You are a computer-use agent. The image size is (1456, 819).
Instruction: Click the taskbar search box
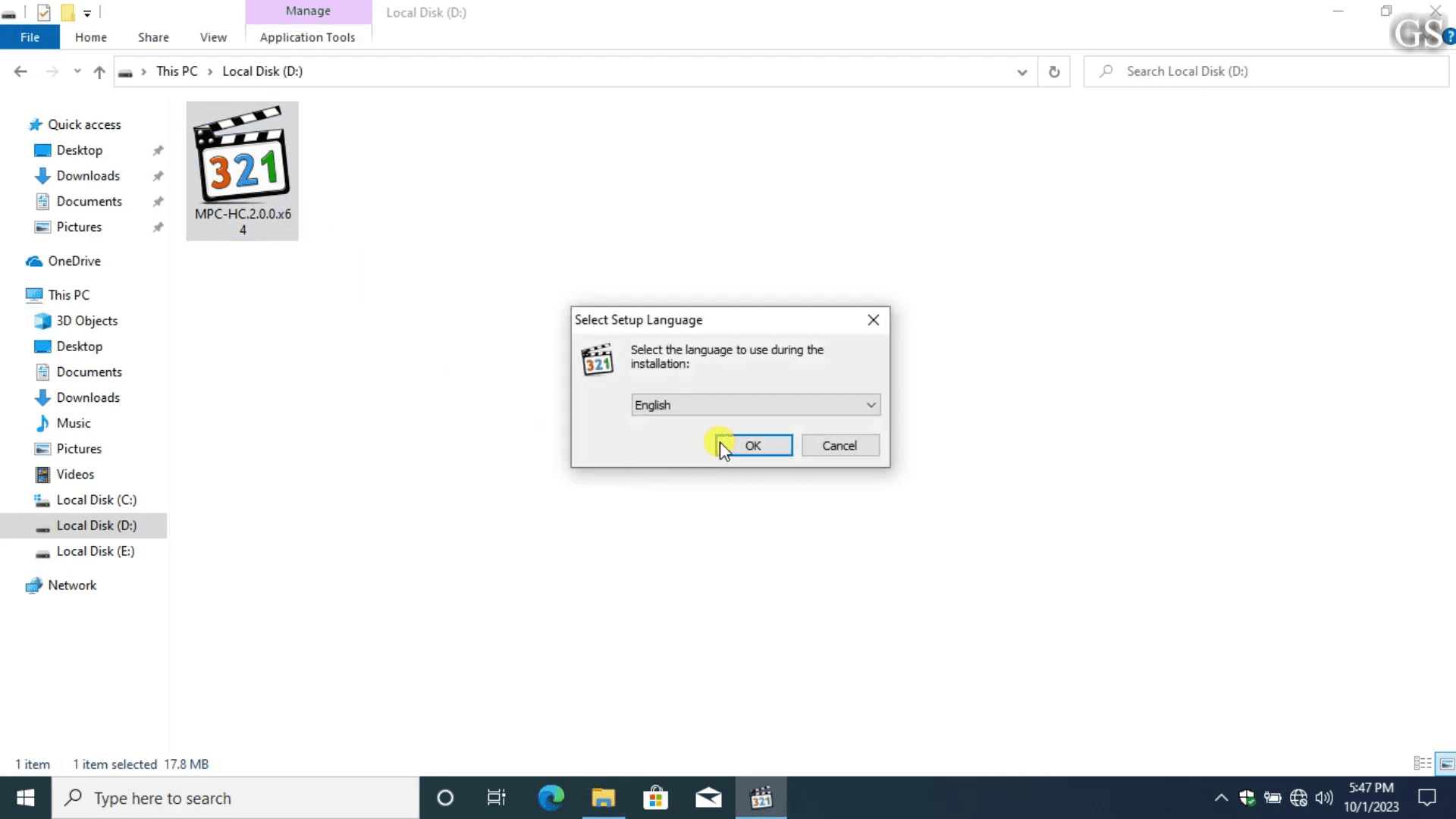pyautogui.click(x=235, y=798)
